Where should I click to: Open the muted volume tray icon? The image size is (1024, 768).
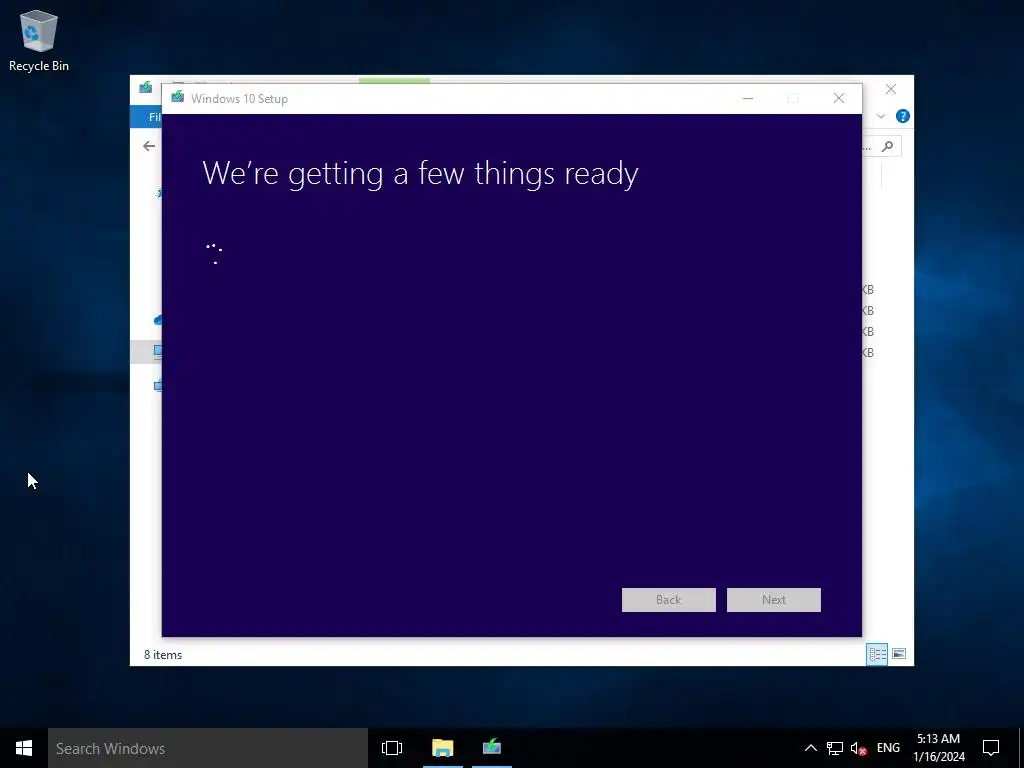(x=858, y=748)
